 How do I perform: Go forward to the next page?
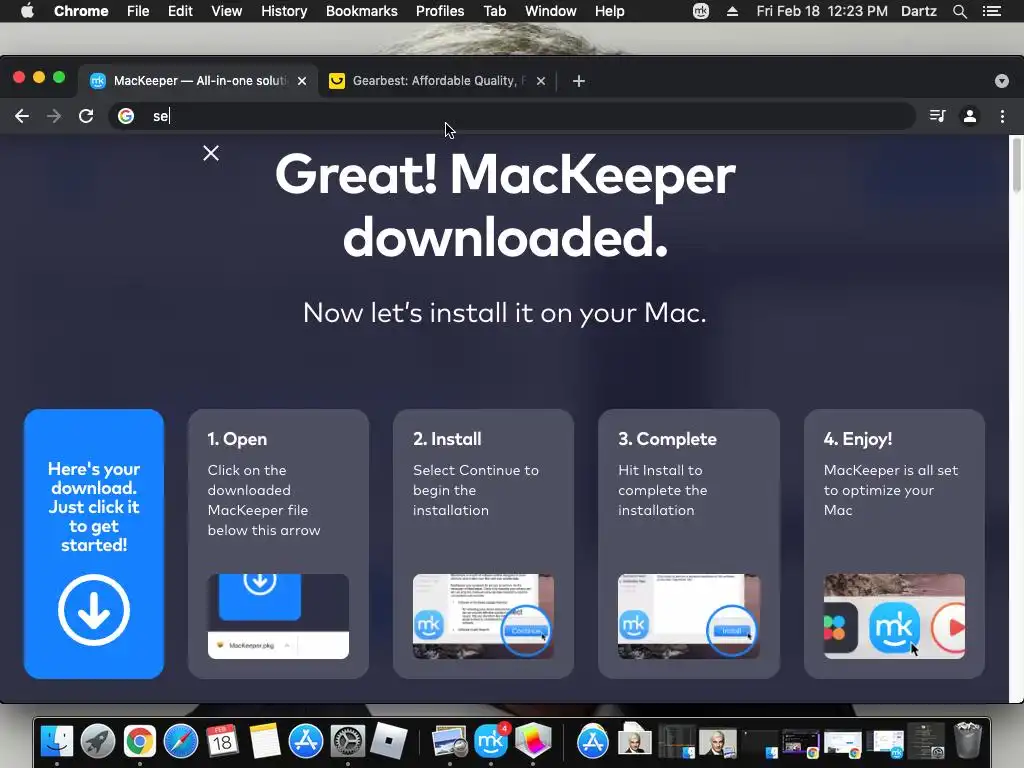pyautogui.click(x=54, y=116)
